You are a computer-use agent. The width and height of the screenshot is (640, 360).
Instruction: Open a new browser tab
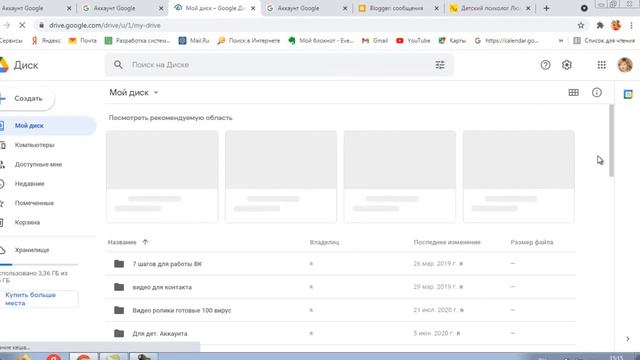(x=547, y=8)
